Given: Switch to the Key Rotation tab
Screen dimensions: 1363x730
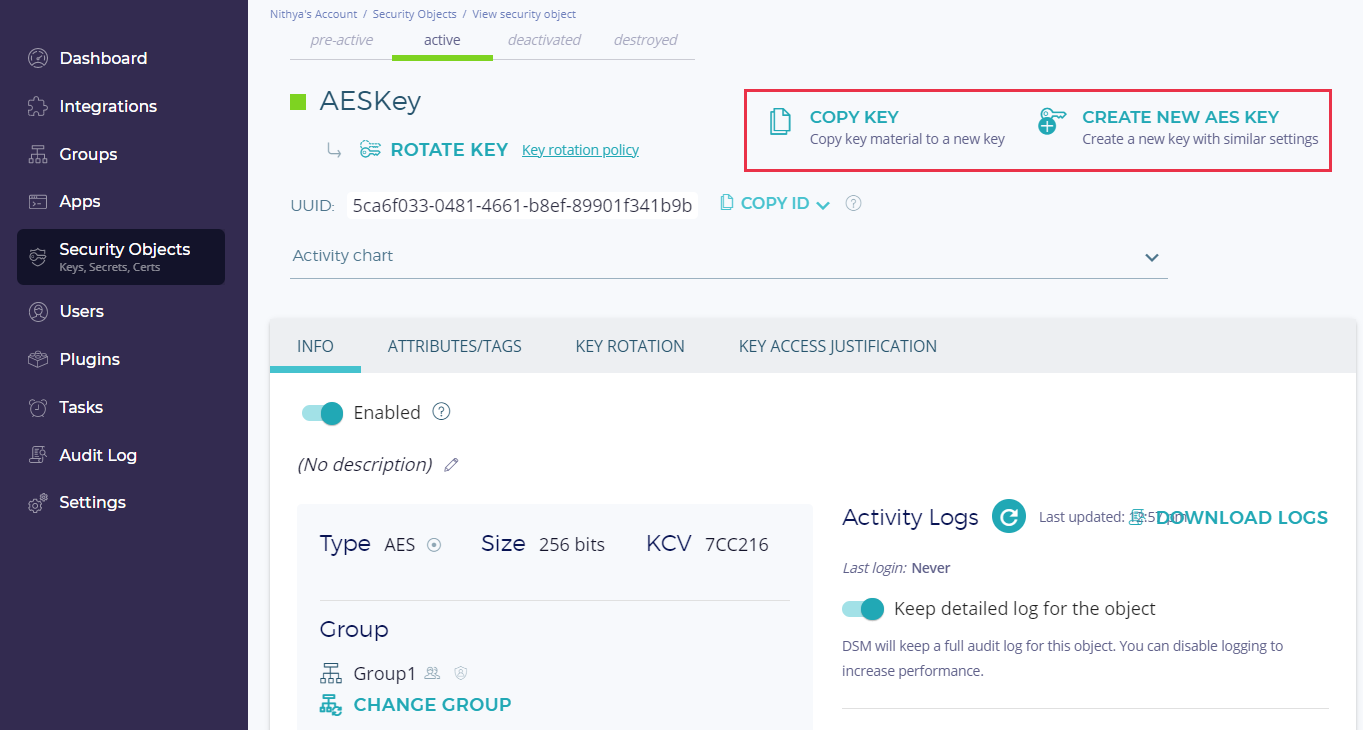Looking at the screenshot, I should [x=630, y=346].
